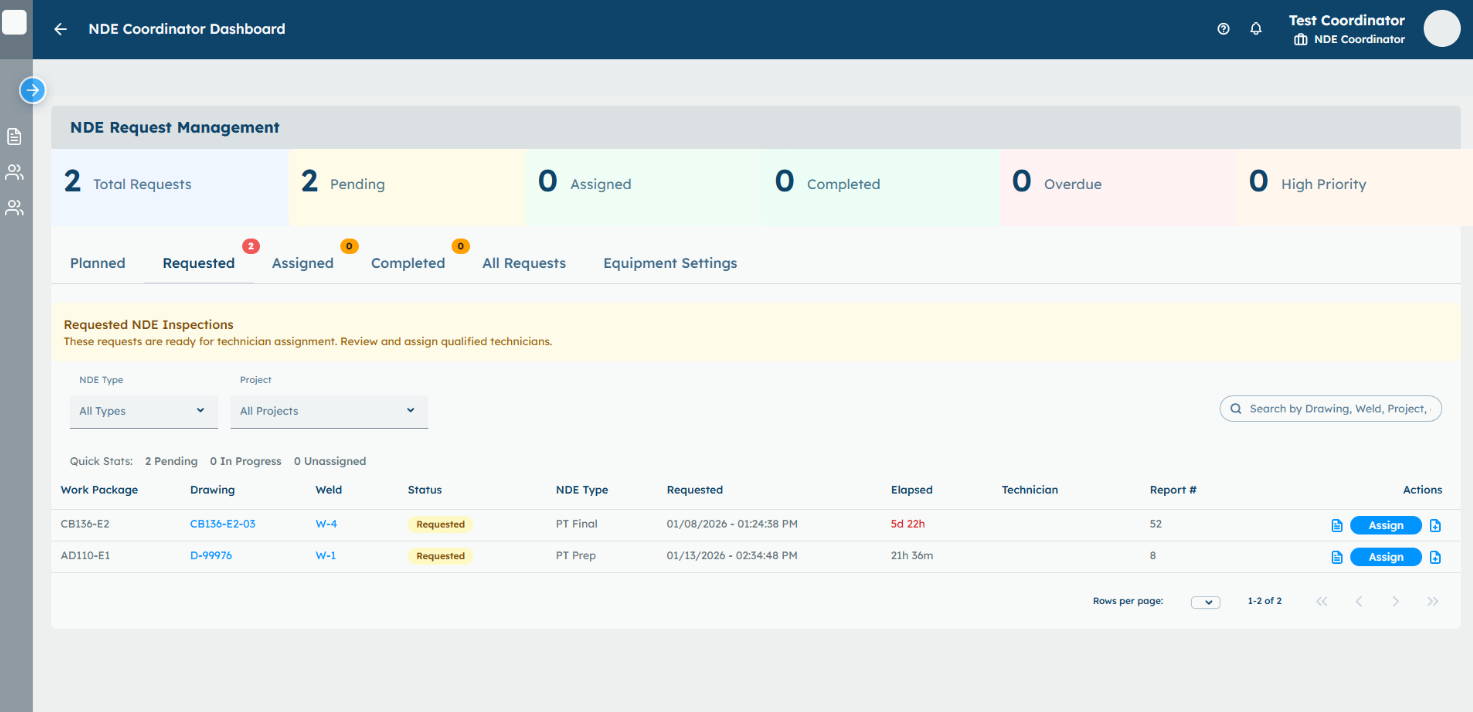Open the upper people icon in the sidebar
1473x712 pixels.
(14, 172)
